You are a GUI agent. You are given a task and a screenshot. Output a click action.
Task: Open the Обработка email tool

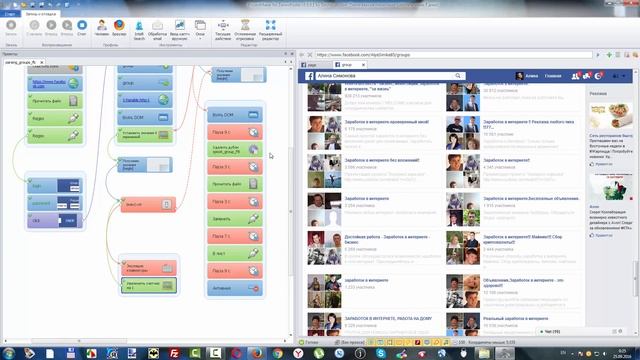[157, 30]
